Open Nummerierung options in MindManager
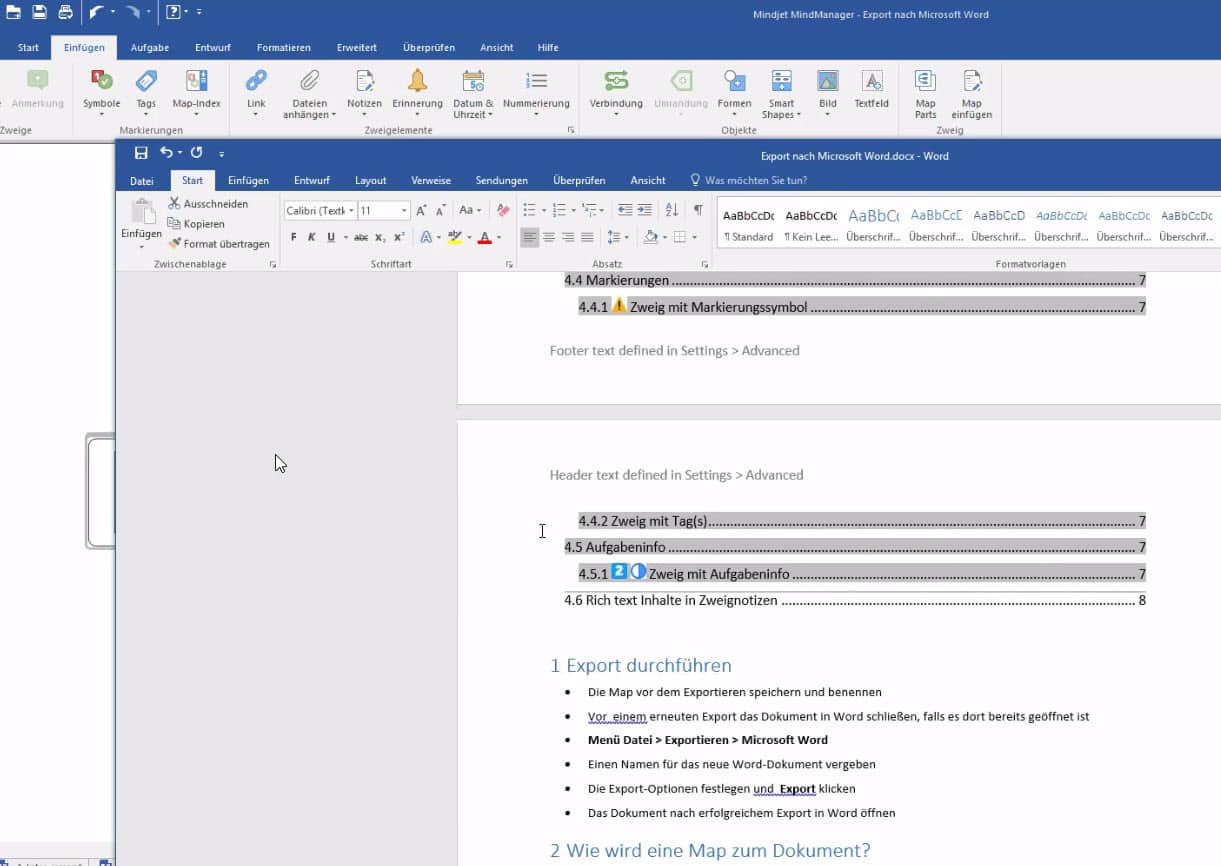 (536, 92)
